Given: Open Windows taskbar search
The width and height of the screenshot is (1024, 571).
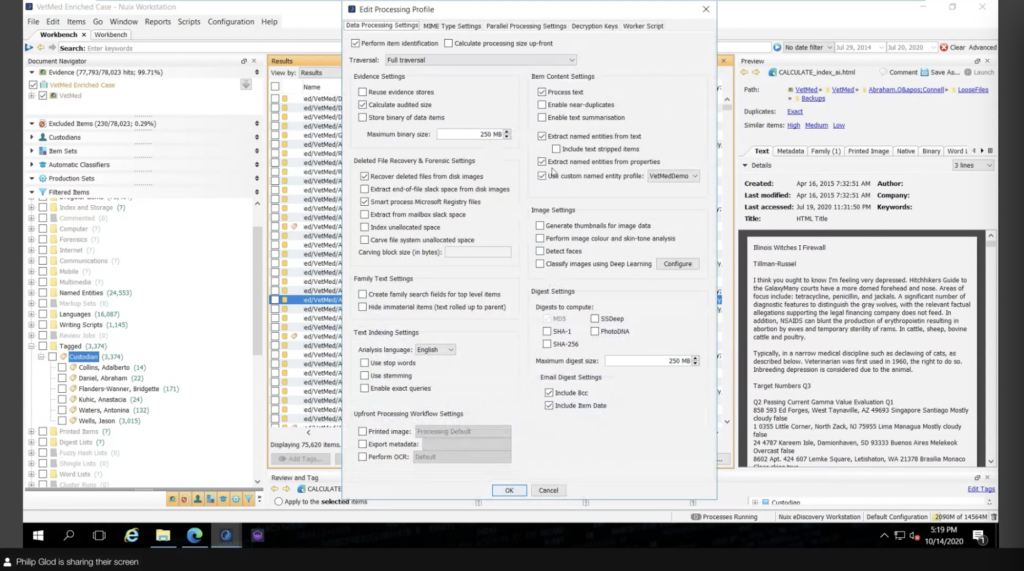Looking at the screenshot, I should (x=69, y=535).
